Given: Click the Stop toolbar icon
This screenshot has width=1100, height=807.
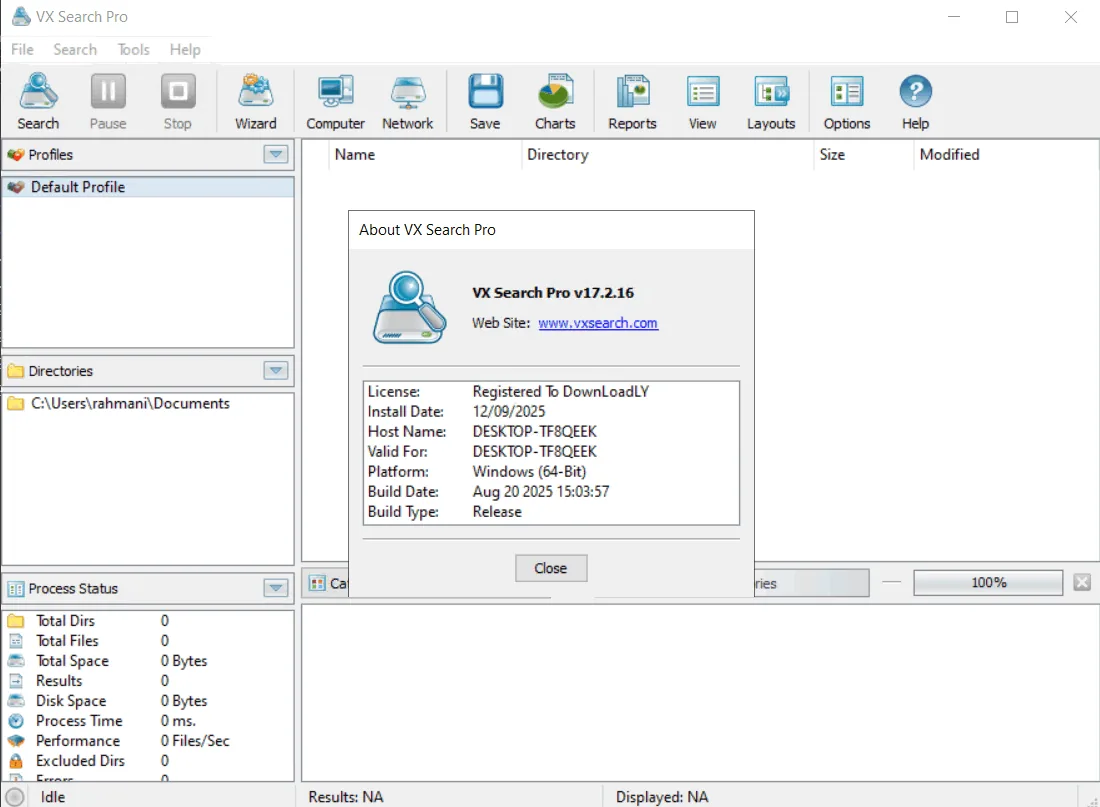Looking at the screenshot, I should tap(177, 102).
